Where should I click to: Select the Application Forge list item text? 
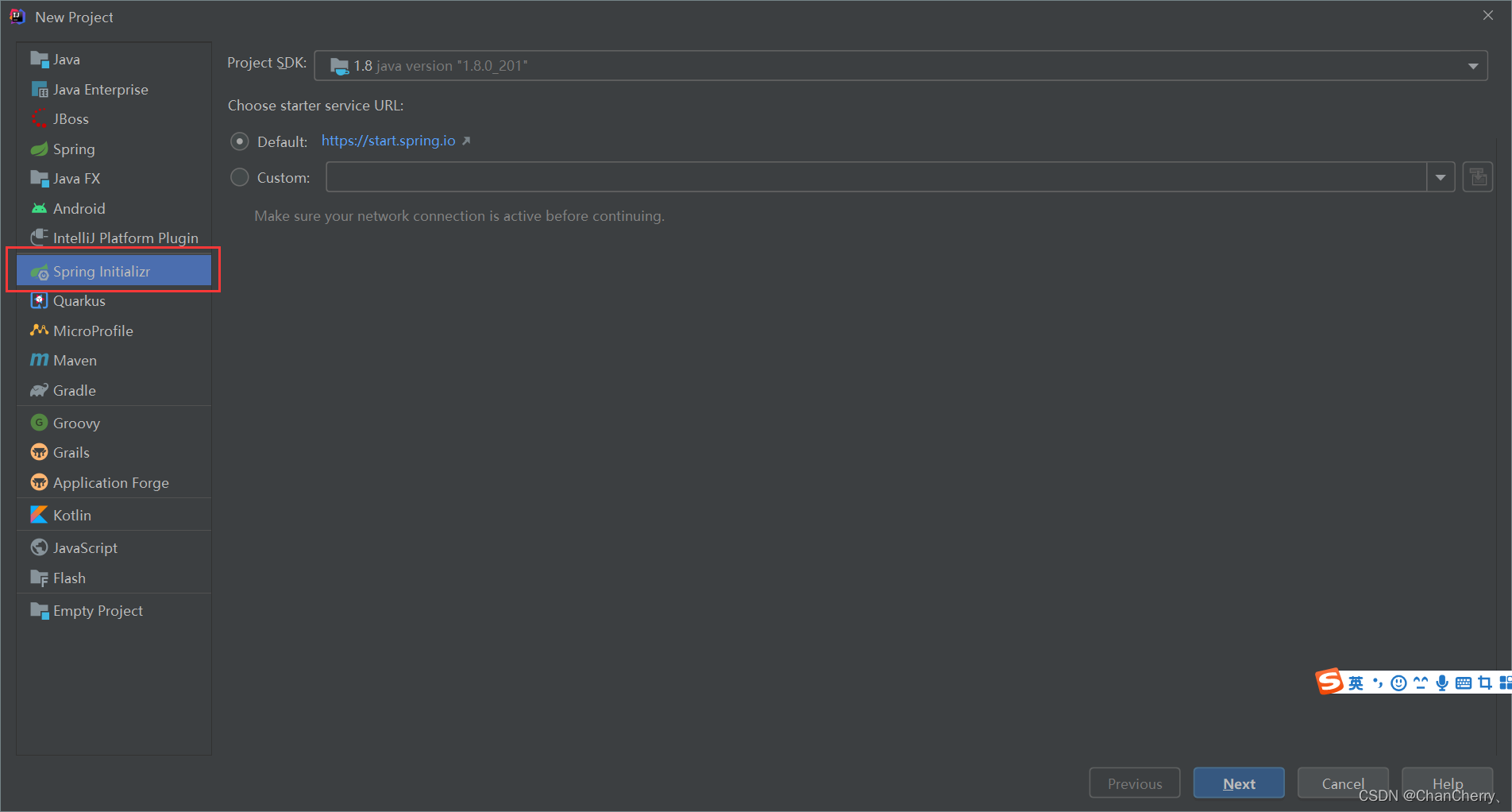click(111, 482)
